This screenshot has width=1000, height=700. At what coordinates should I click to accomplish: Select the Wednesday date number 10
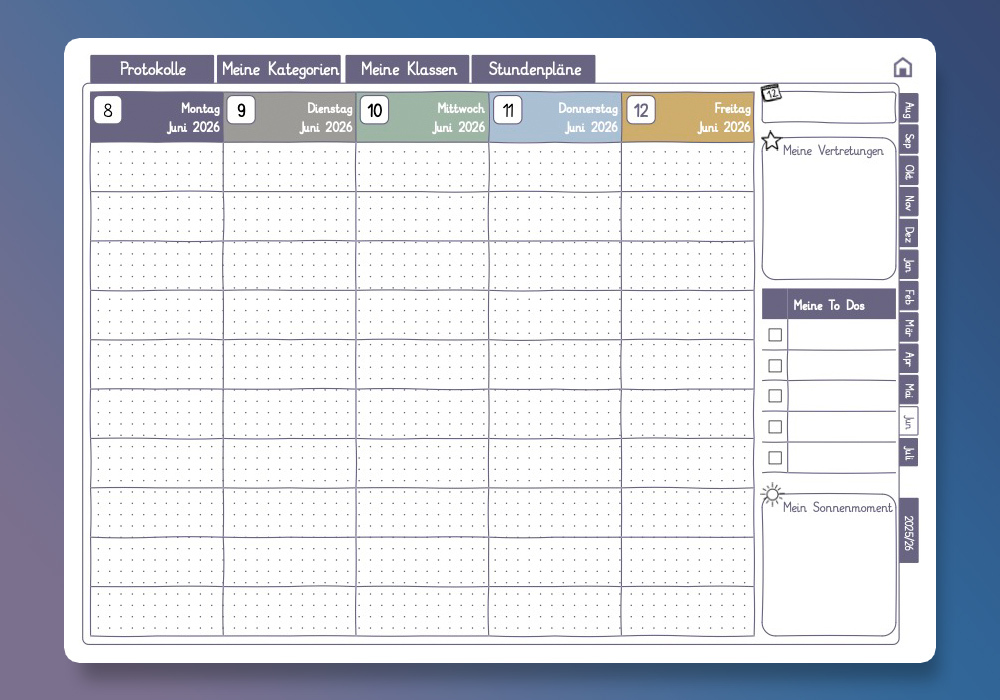point(374,110)
